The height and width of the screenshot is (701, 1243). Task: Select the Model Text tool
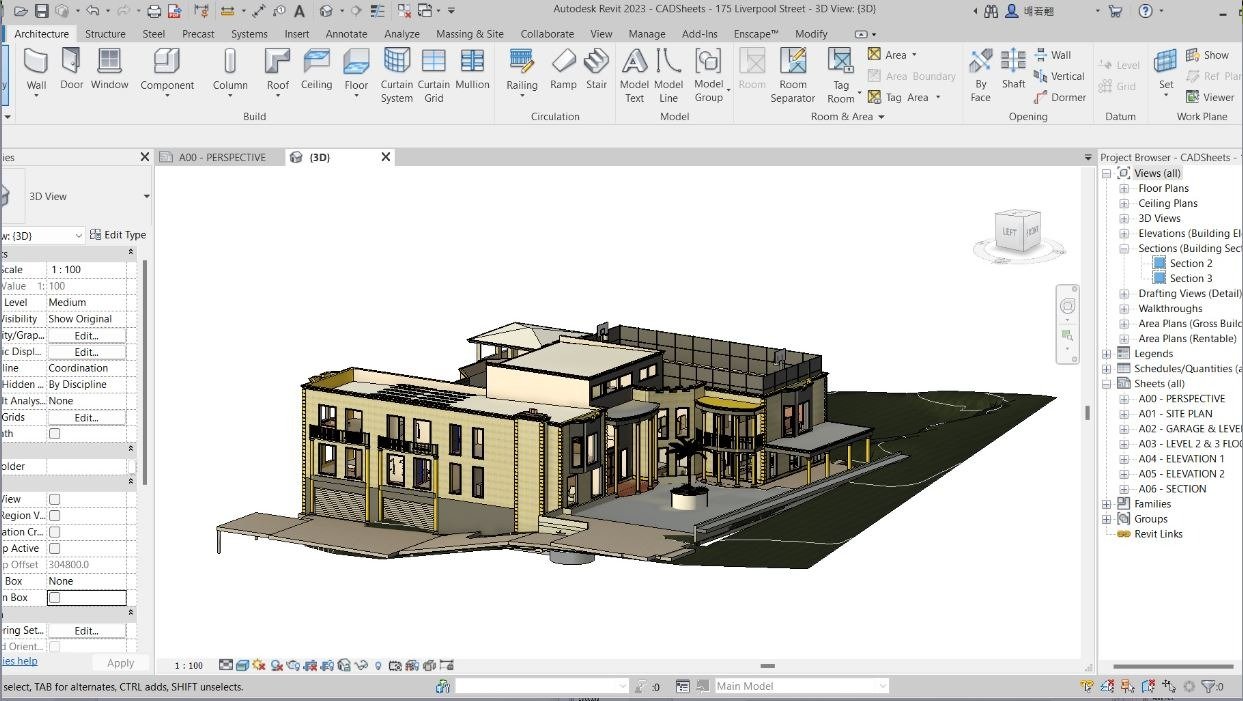(634, 76)
